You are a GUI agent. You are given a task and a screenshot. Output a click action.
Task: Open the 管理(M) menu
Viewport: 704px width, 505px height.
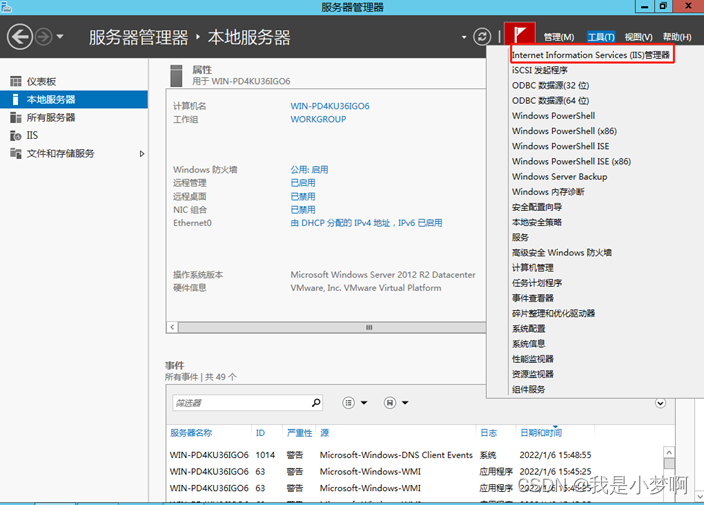click(x=559, y=37)
